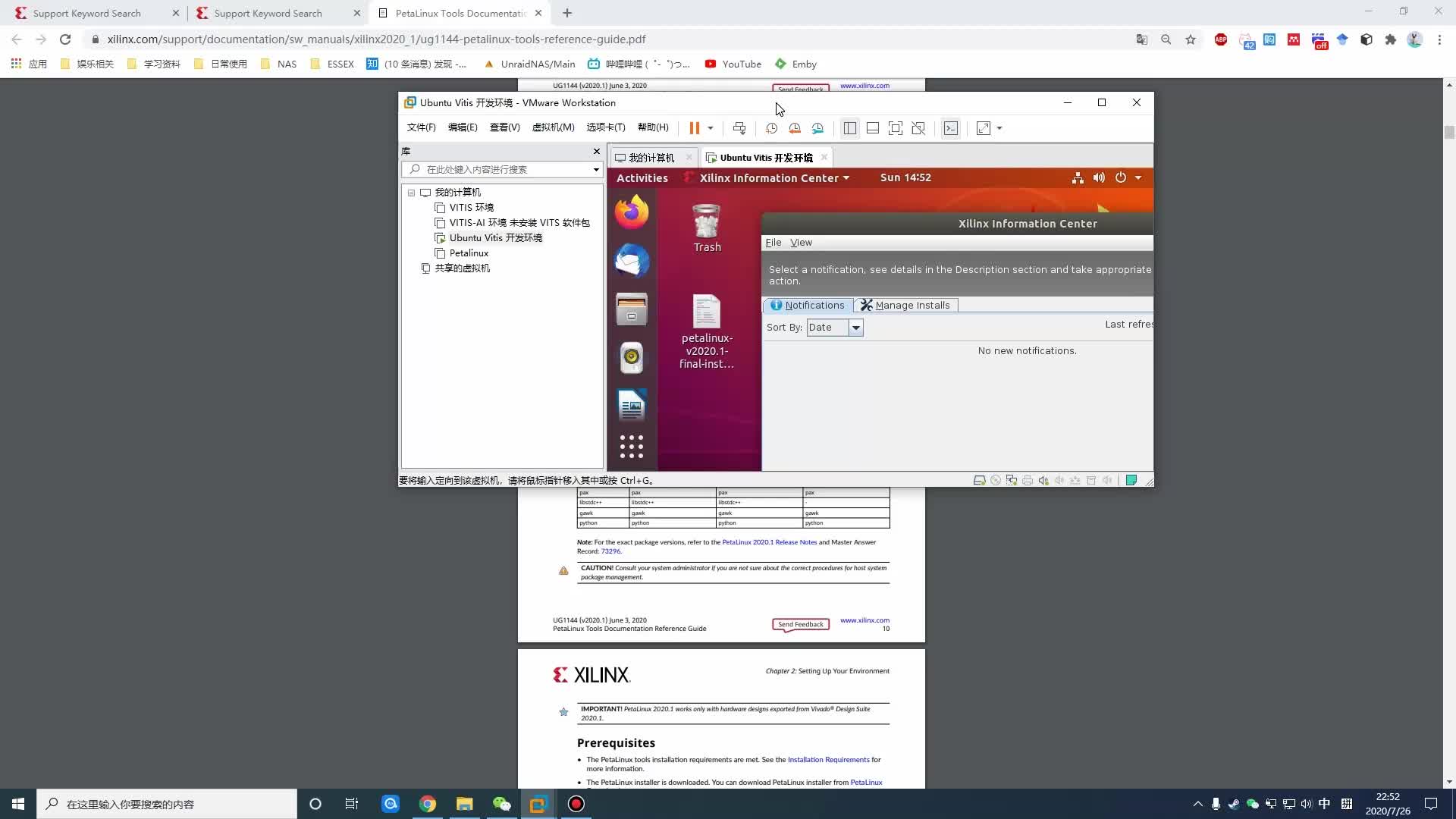Click the network adapter status bar icon
The width and height of the screenshot is (1456, 819).
click(1012, 481)
